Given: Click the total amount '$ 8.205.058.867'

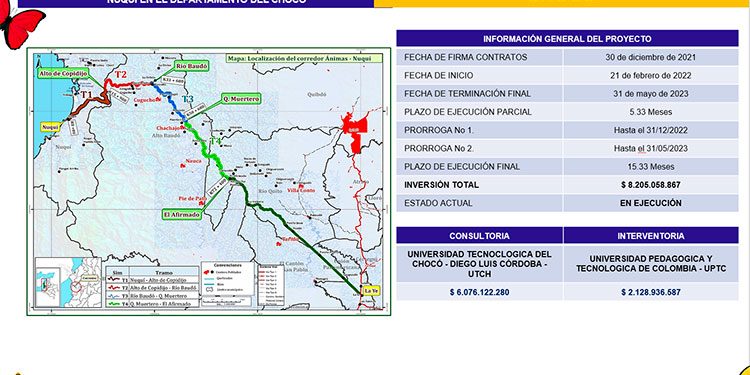Looking at the screenshot, I should 651,185.
